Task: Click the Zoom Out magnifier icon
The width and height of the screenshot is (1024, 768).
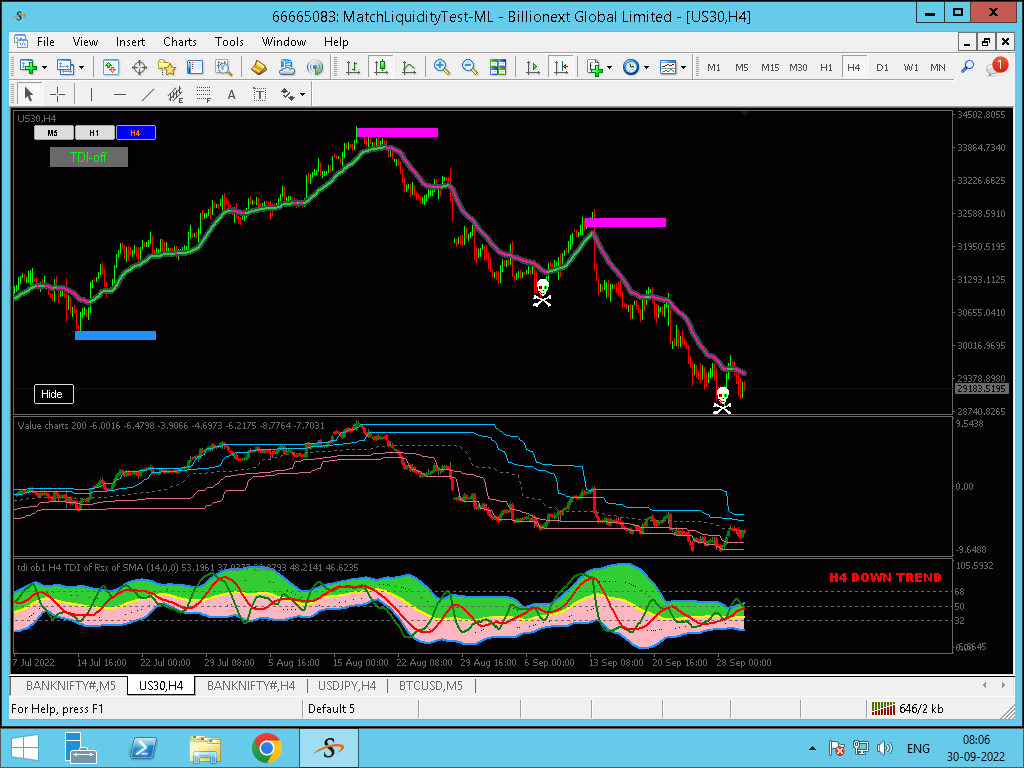Action: point(470,67)
